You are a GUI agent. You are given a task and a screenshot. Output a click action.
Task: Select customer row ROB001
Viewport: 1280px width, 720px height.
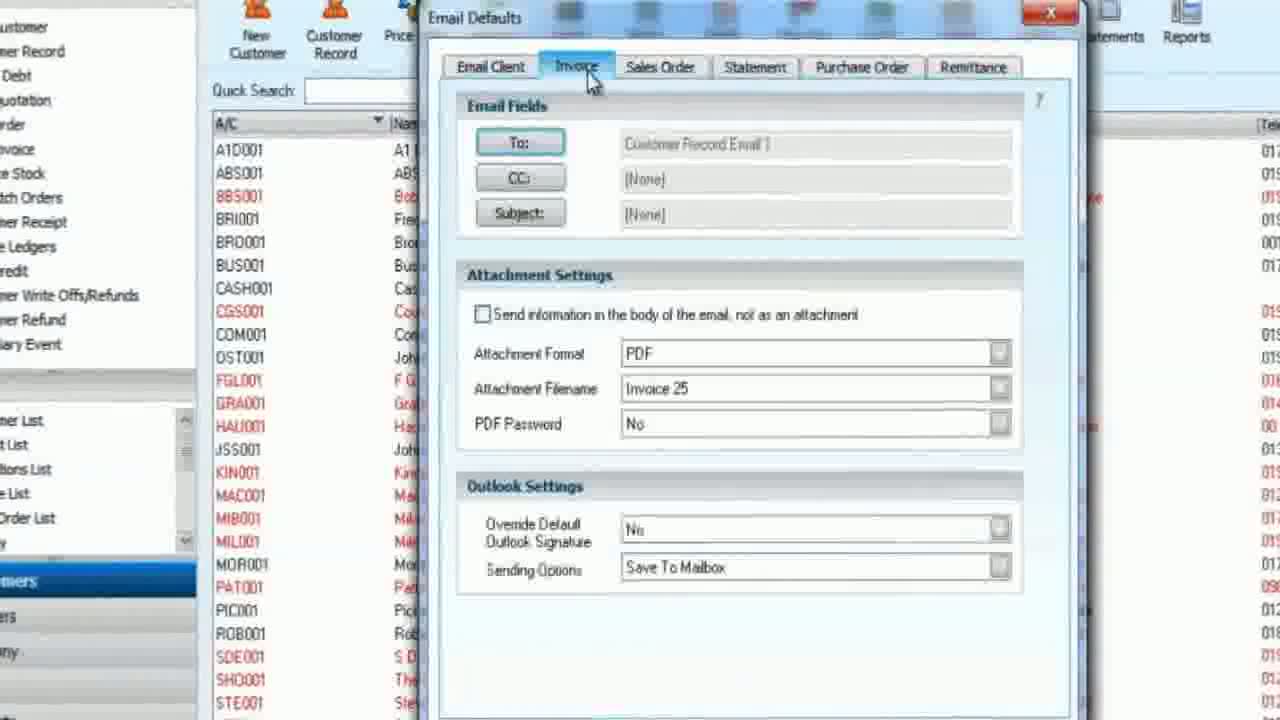[240, 633]
